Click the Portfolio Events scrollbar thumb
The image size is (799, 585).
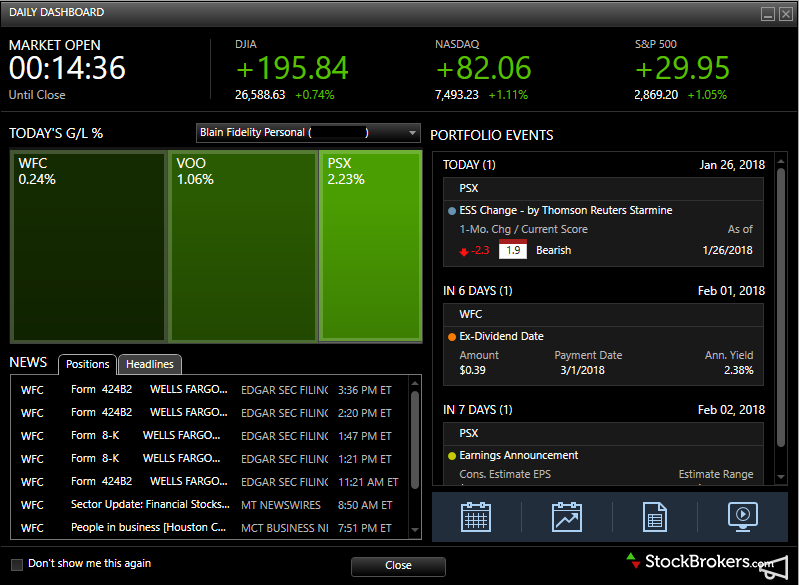pos(781,308)
